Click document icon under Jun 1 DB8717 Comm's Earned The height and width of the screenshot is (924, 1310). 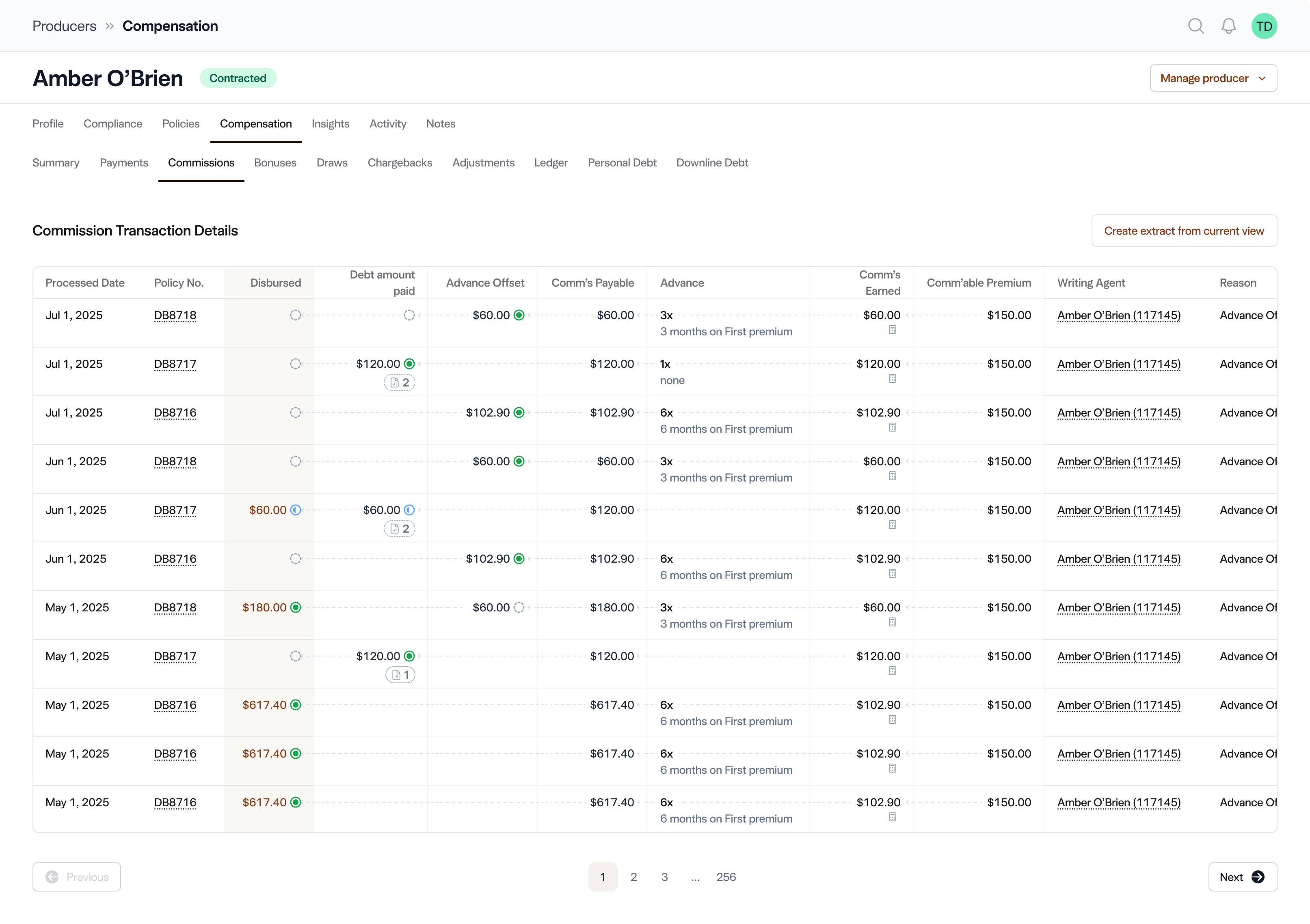[893, 525]
